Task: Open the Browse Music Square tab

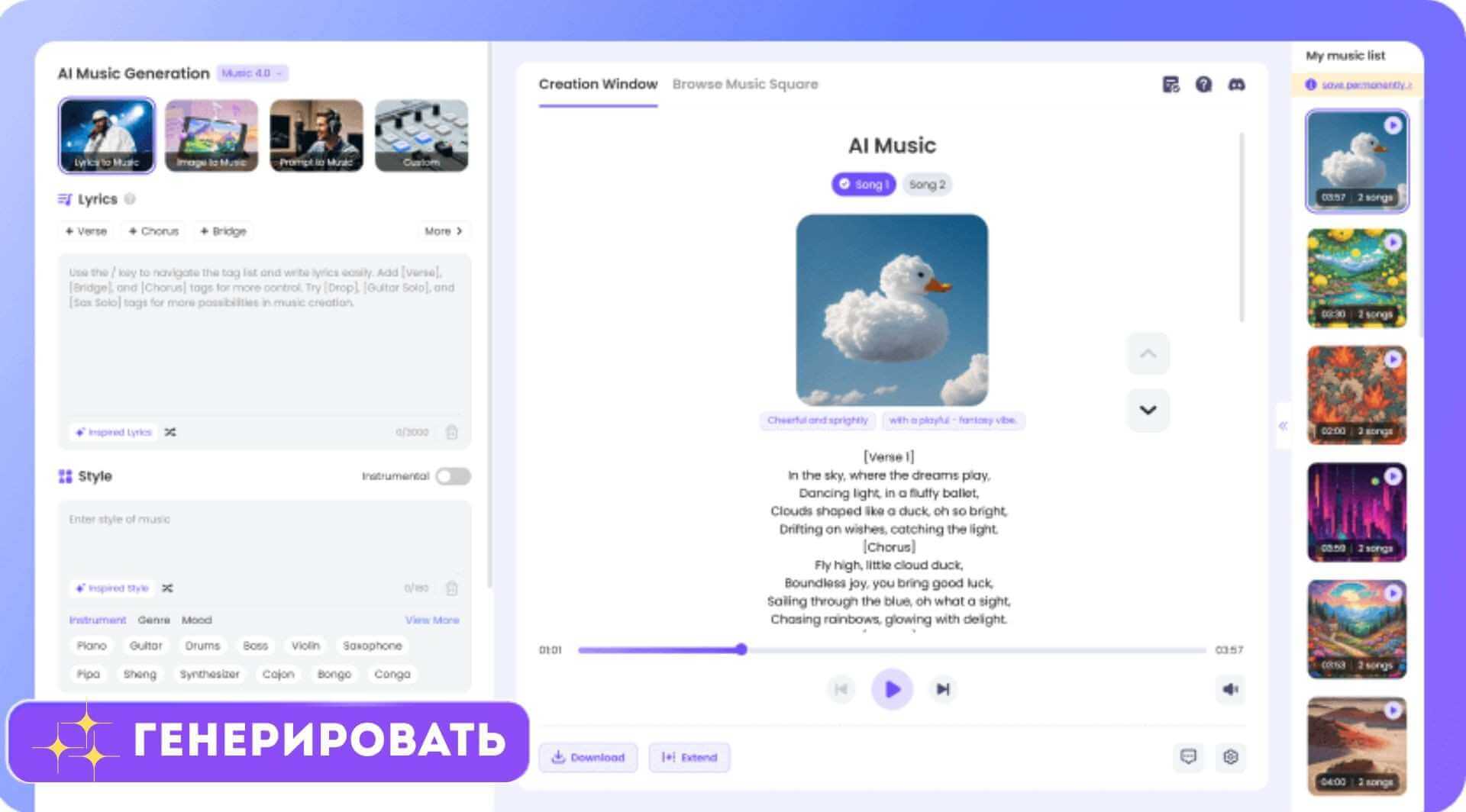Action: tap(745, 85)
